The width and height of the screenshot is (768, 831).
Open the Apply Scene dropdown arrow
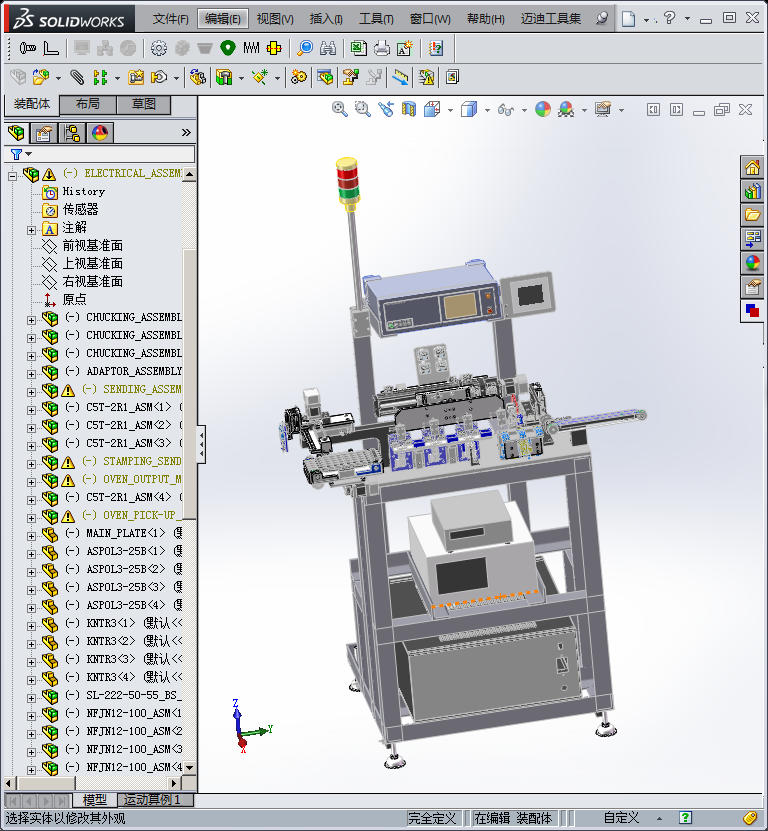585,110
